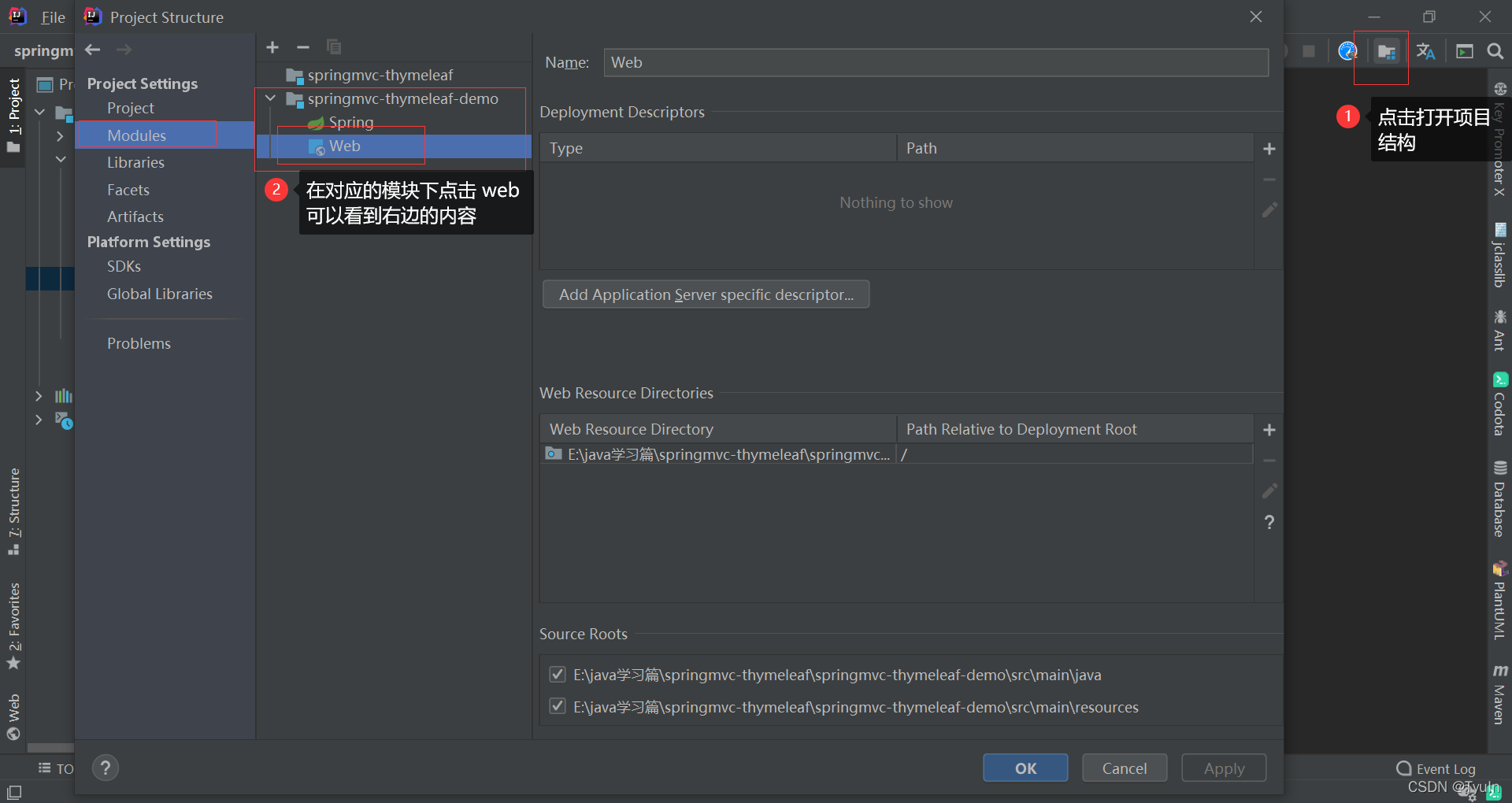Click the deployment root path '/' cell
1512x803 pixels.
pos(1075,454)
